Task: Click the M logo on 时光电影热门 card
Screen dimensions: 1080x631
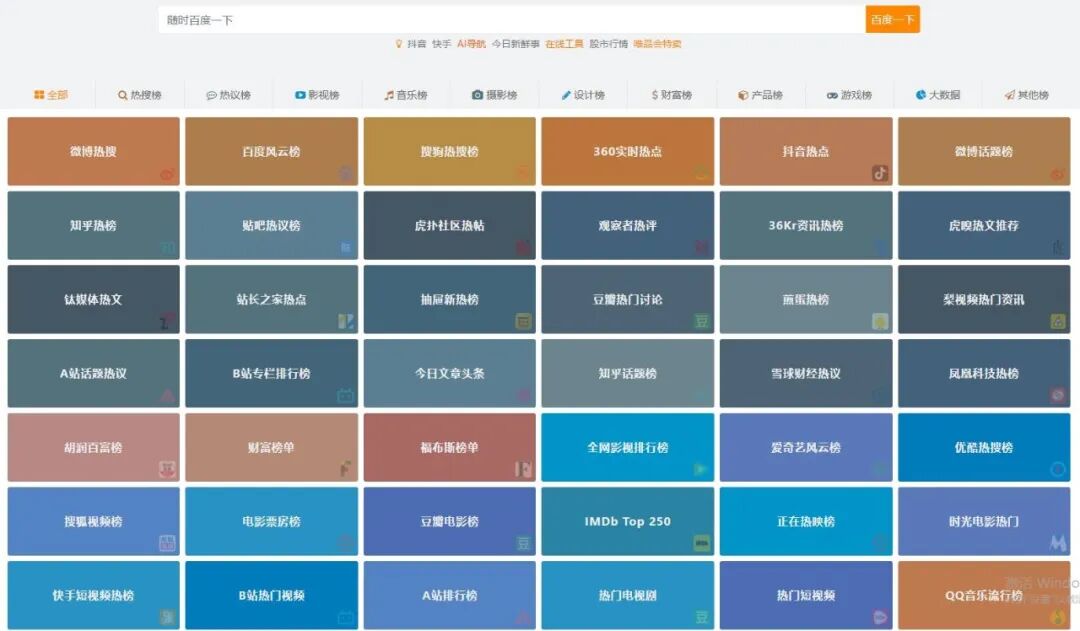Action: click(1058, 543)
